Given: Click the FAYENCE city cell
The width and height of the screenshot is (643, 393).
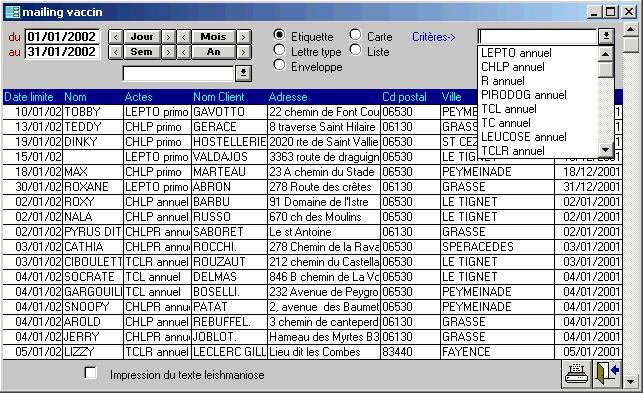Looking at the screenshot, I should pyautogui.click(x=497, y=352).
